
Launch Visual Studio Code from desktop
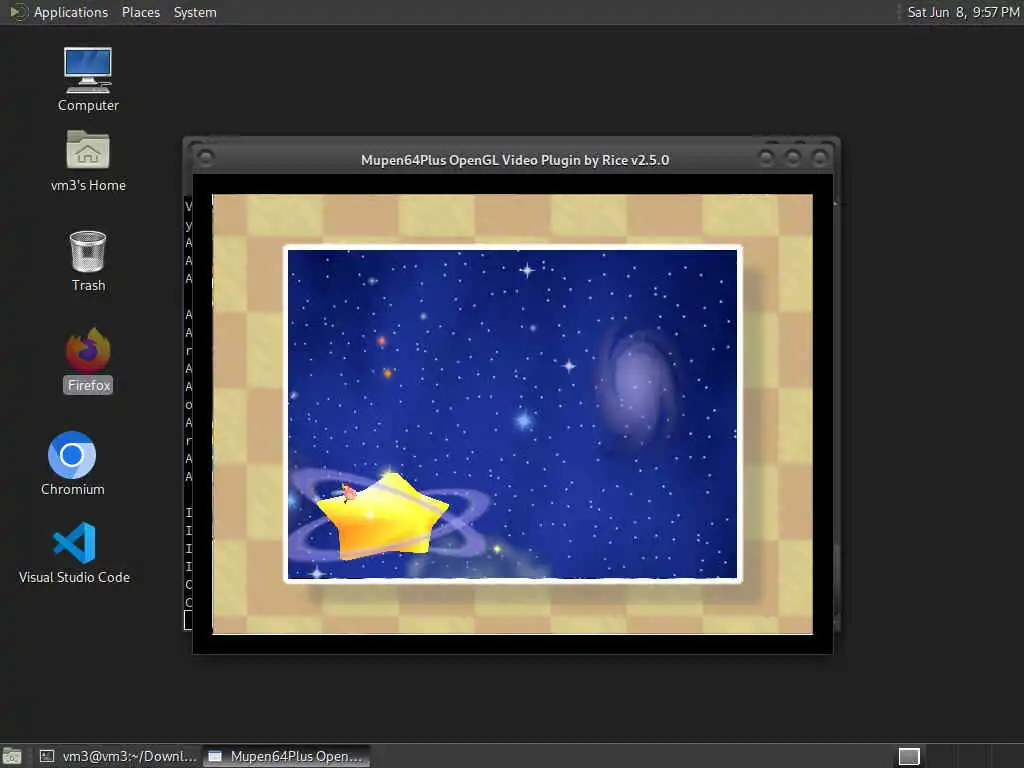pos(74,552)
